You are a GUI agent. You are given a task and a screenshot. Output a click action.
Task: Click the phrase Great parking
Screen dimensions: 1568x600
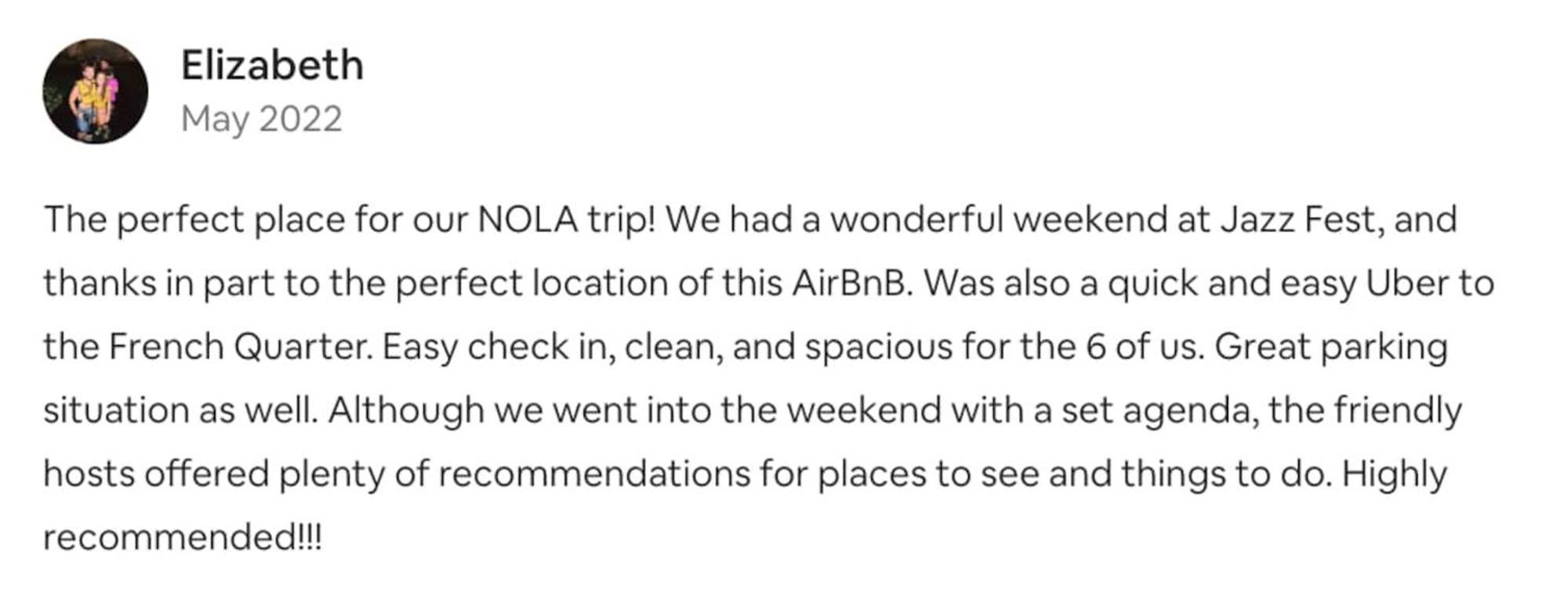pos(1330,347)
